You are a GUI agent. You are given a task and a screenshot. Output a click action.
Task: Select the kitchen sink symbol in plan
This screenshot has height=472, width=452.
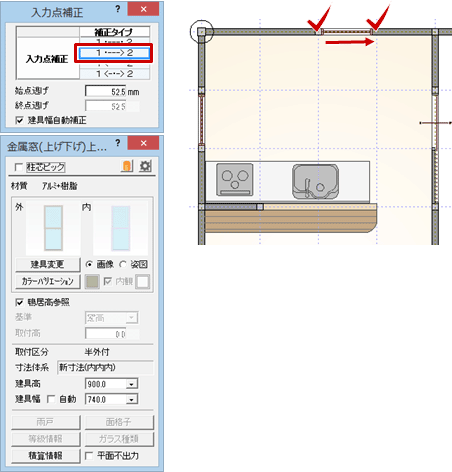click(x=315, y=181)
